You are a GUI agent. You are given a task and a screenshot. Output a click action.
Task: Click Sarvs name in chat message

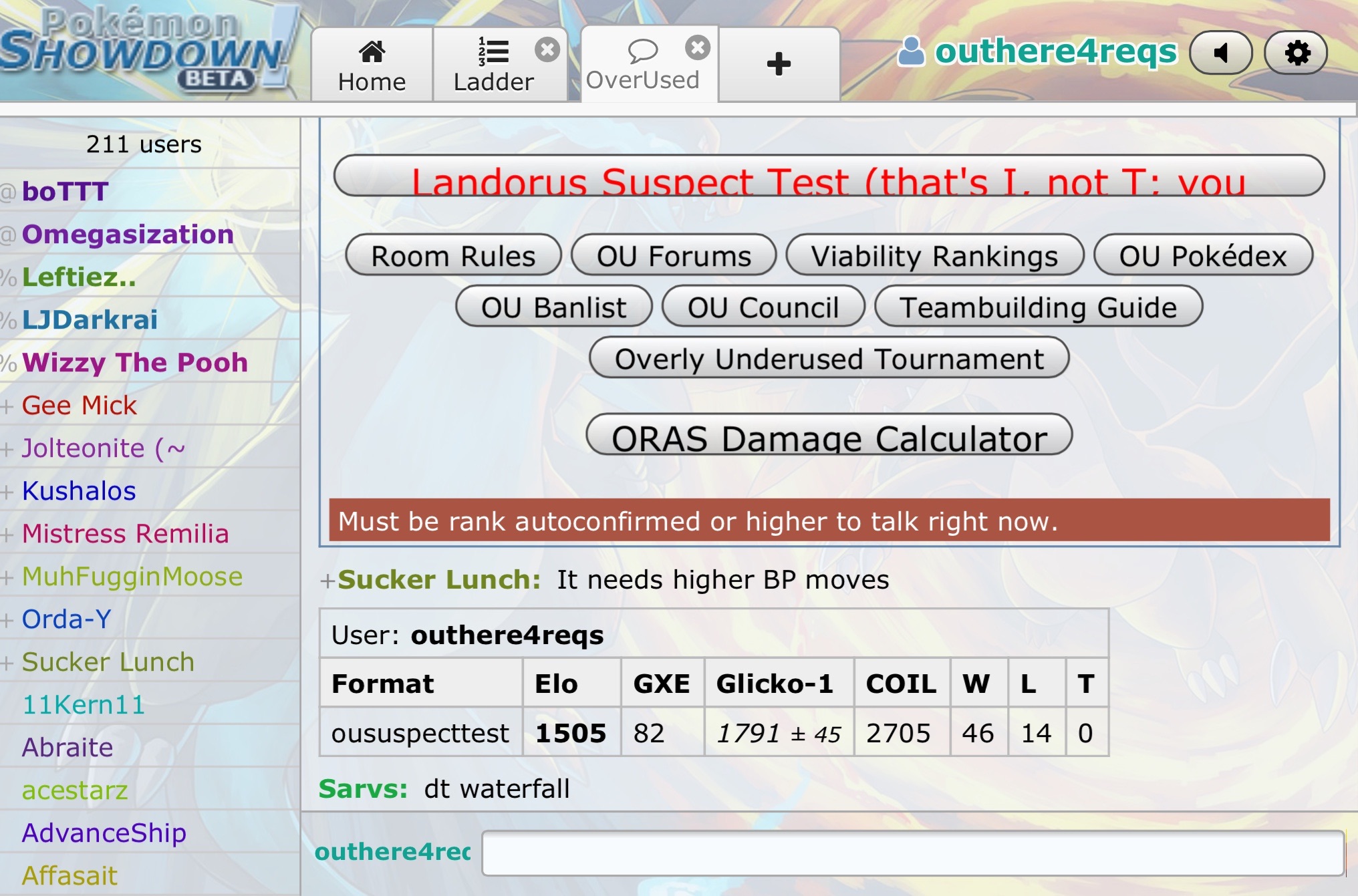click(x=363, y=788)
